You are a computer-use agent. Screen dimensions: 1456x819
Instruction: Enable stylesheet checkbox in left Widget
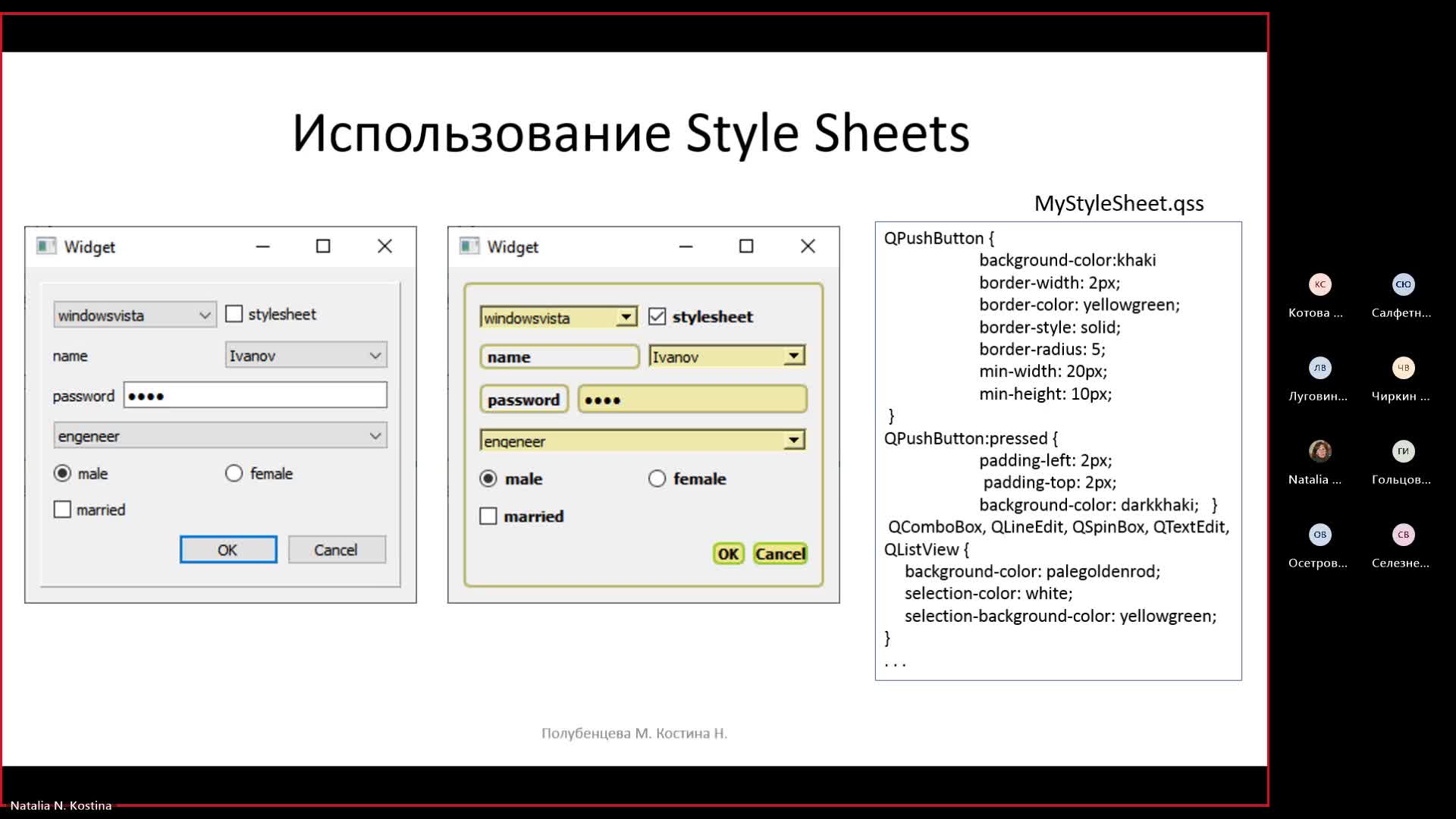click(234, 314)
